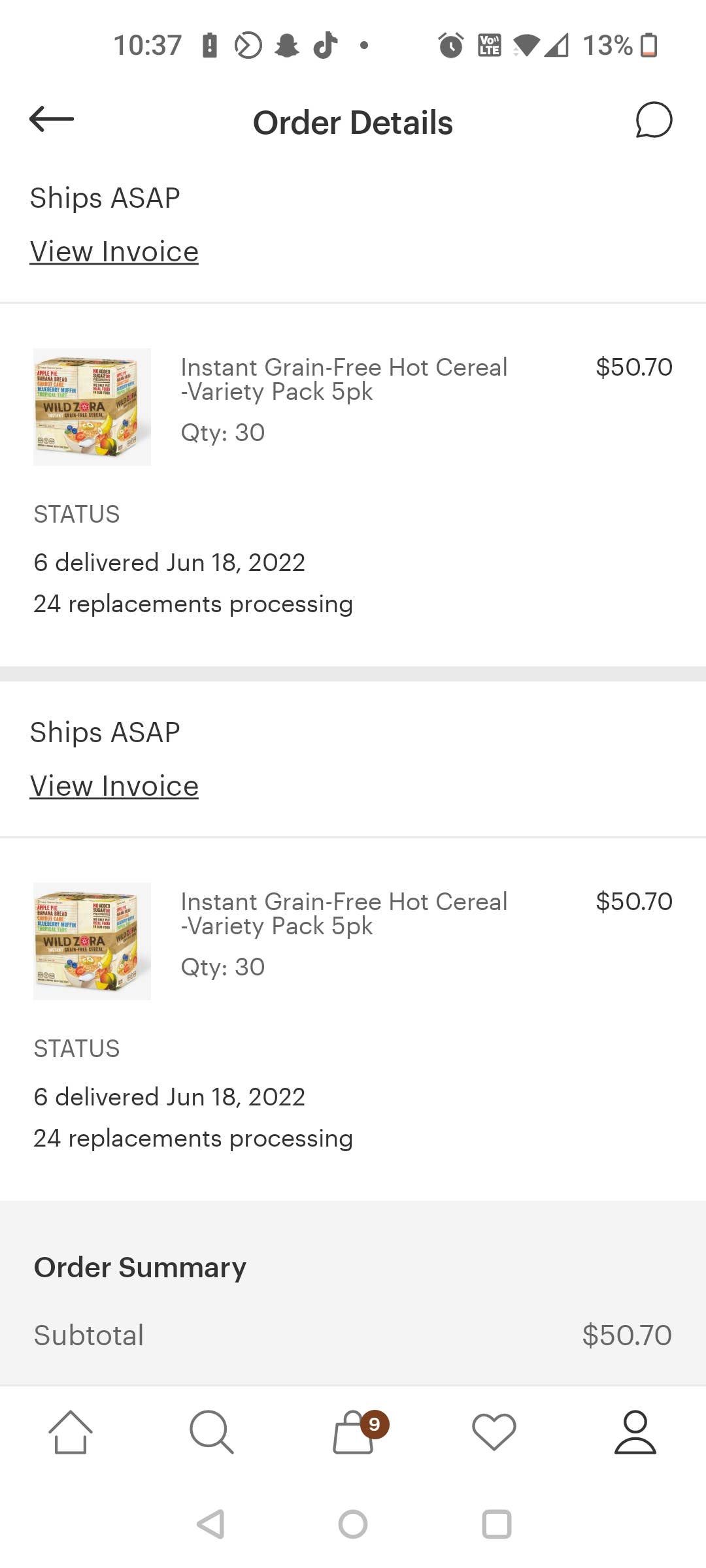
Task: Open the account profile icon
Action: (x=635, y=1432)
